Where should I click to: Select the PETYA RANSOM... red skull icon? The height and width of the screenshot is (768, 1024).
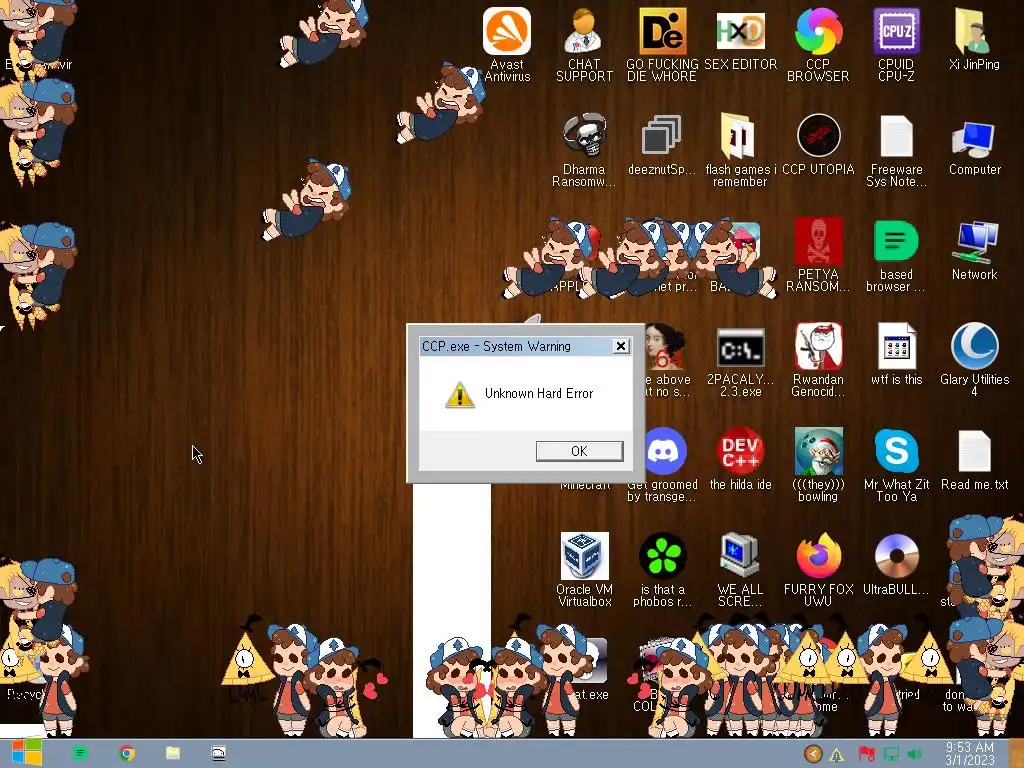[x=818, y=255]
